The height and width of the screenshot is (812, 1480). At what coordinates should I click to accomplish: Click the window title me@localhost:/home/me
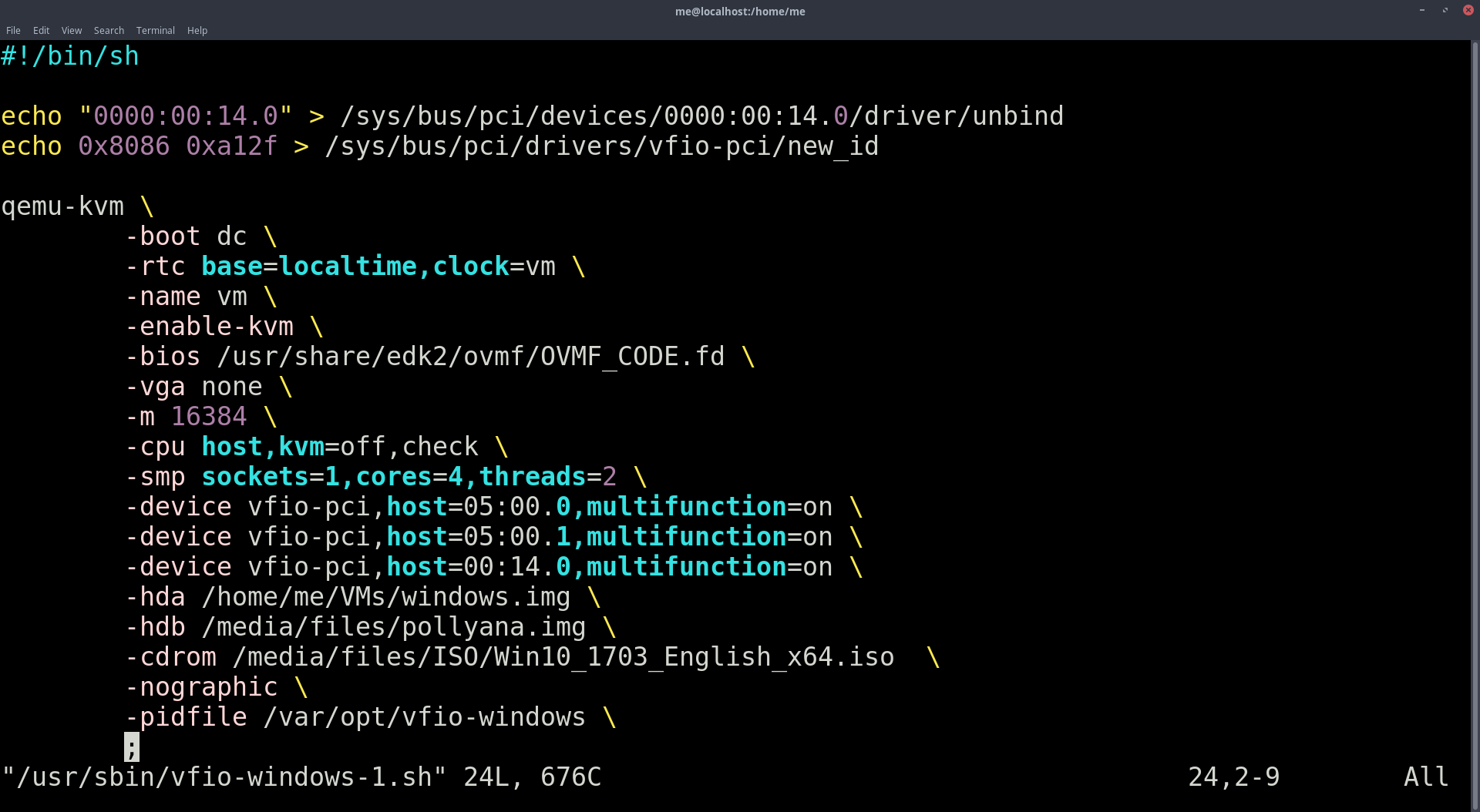(740, 12)
